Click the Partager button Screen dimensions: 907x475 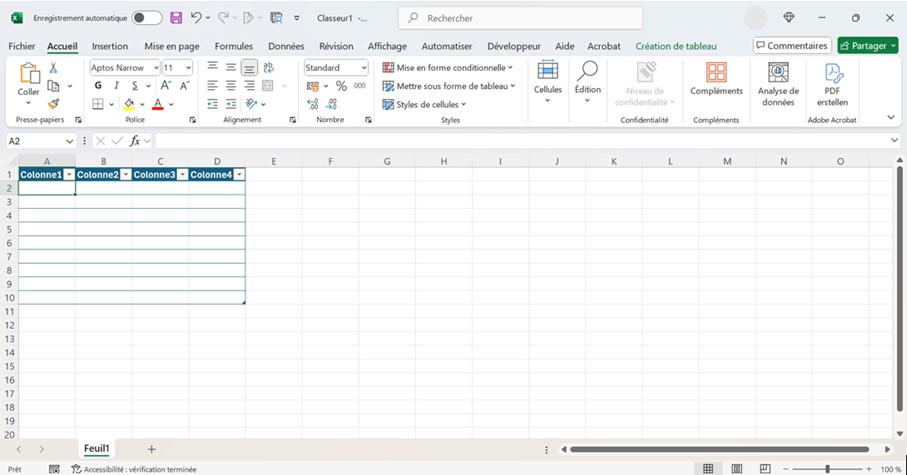867,46
